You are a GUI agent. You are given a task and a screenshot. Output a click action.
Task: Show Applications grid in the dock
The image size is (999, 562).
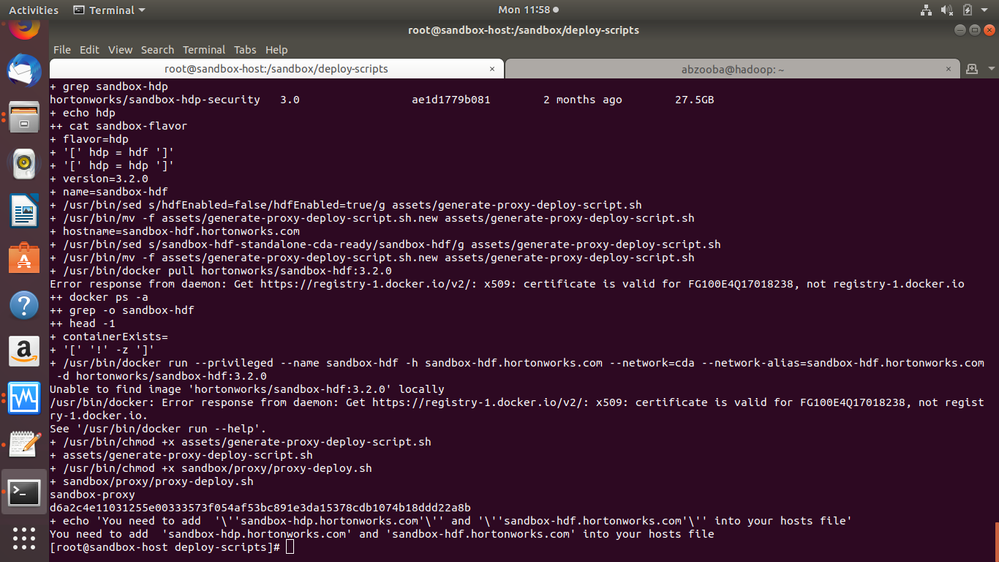click(x=24, y=538)
